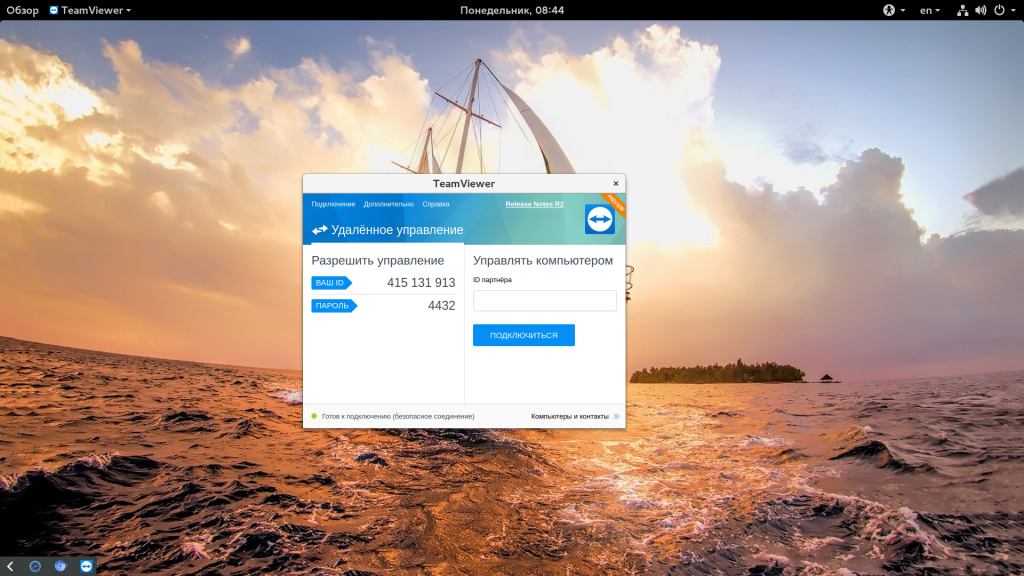
Task: Click the green connection status indicator
Action: tap(314, 416)
